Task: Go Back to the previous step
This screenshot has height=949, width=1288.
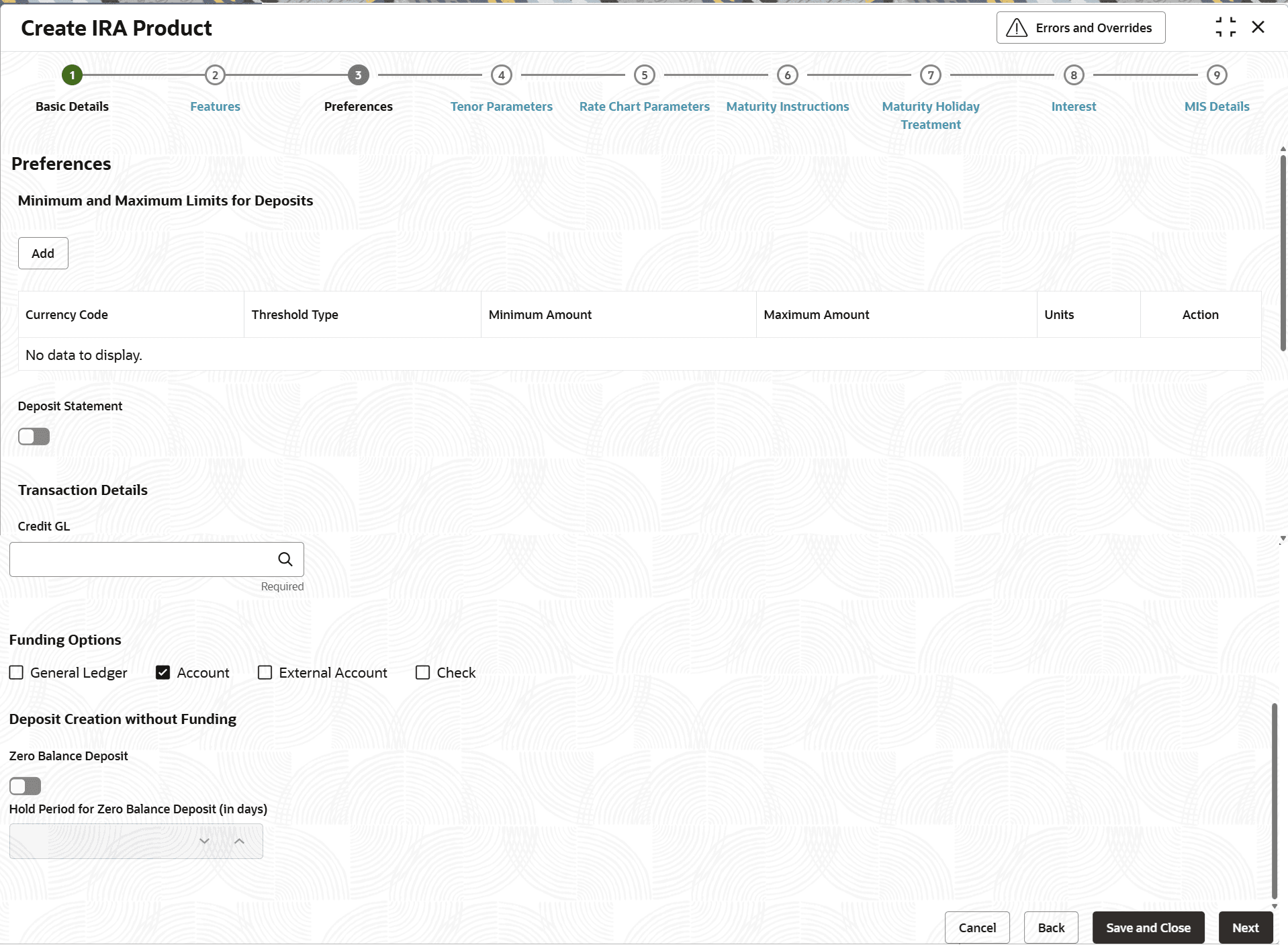Action: pyautogui.click(x=1051, y=928)
